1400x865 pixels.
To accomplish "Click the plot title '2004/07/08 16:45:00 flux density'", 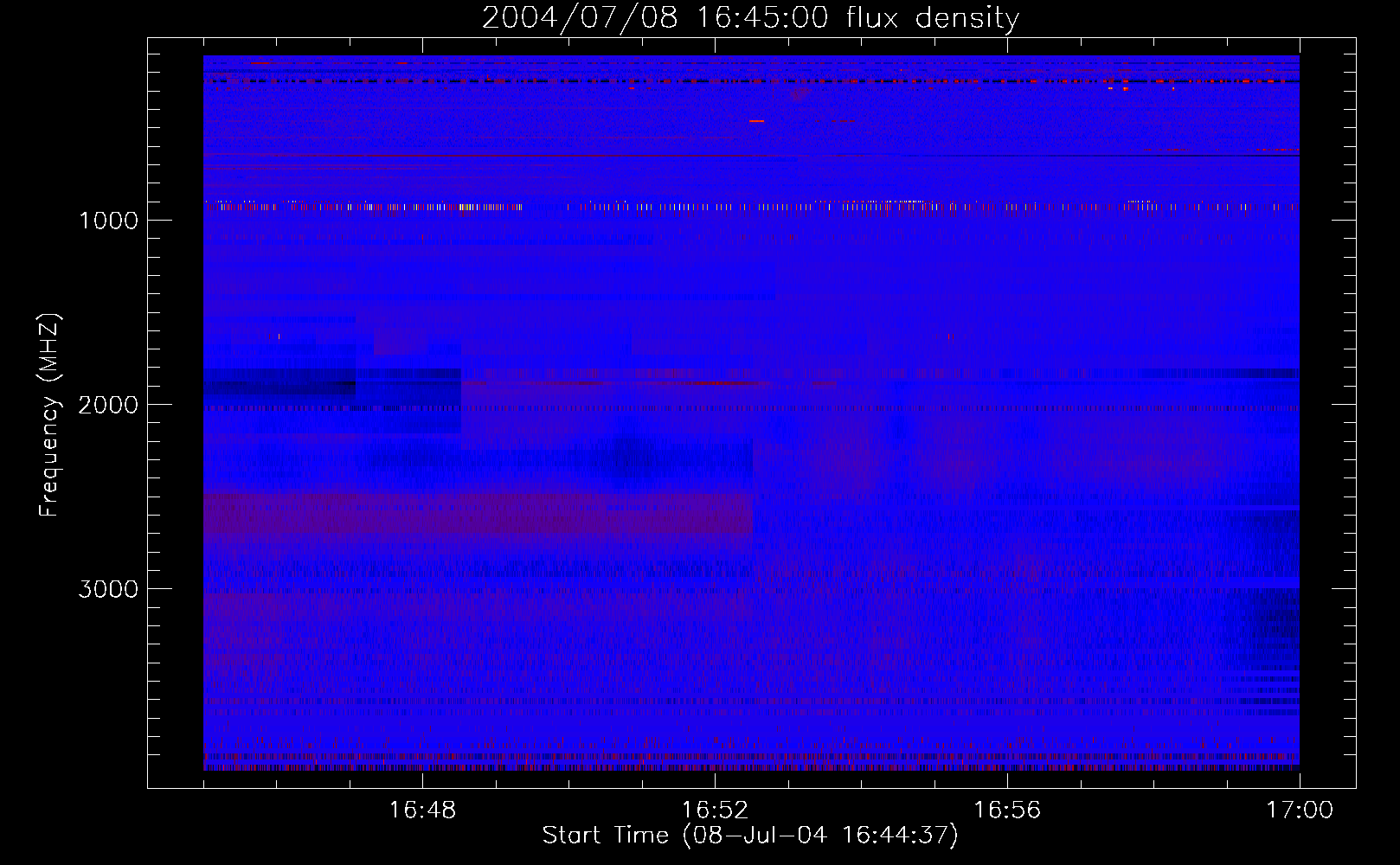I will coord(750,18).
